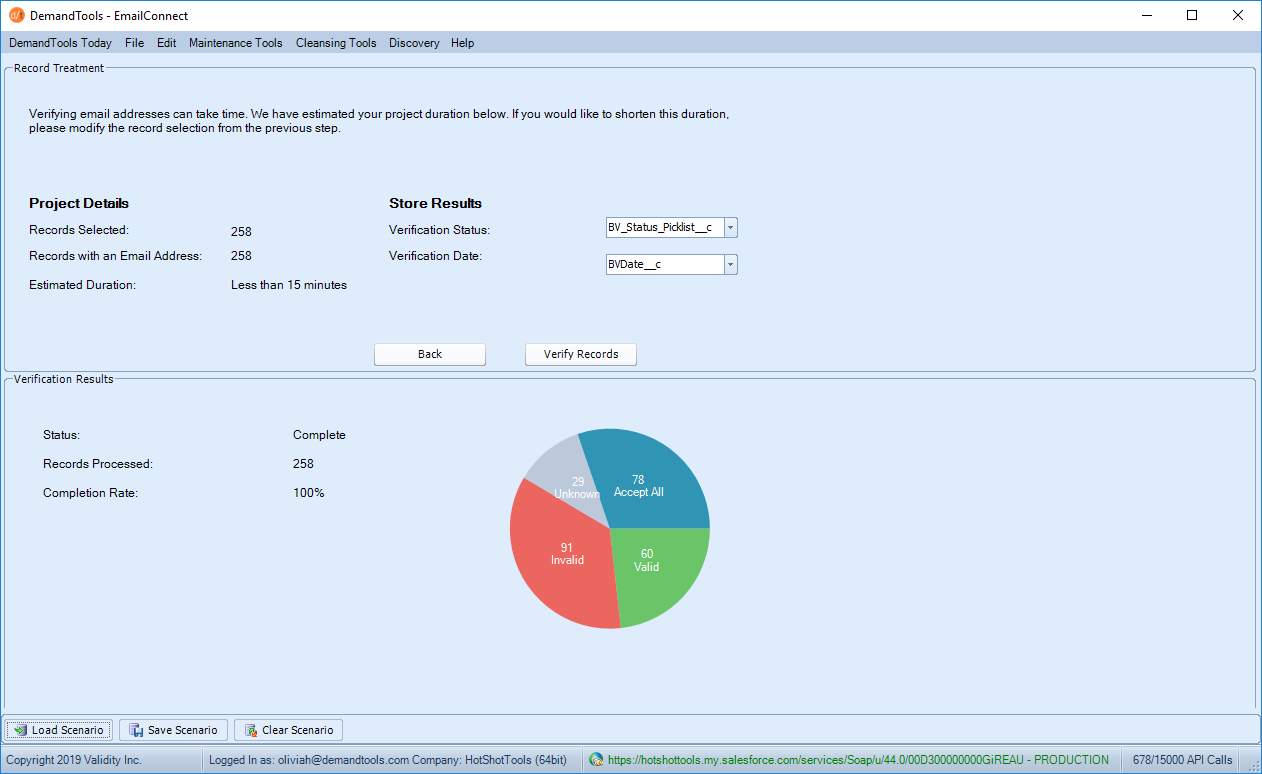
Task: Click the Records Processed label
Action: [98, 464]
